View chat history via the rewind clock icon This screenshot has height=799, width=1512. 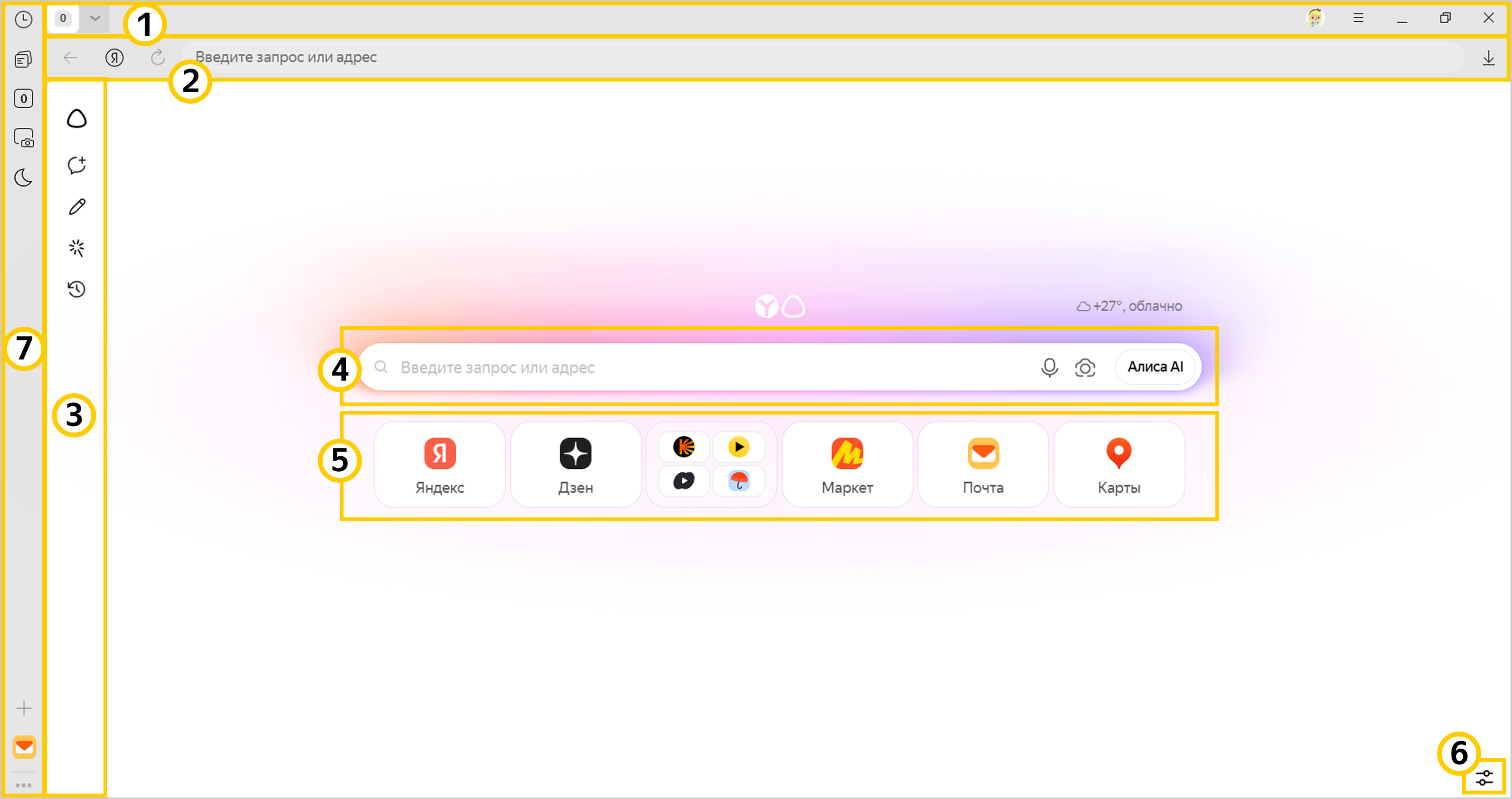[x=77, y=289]
